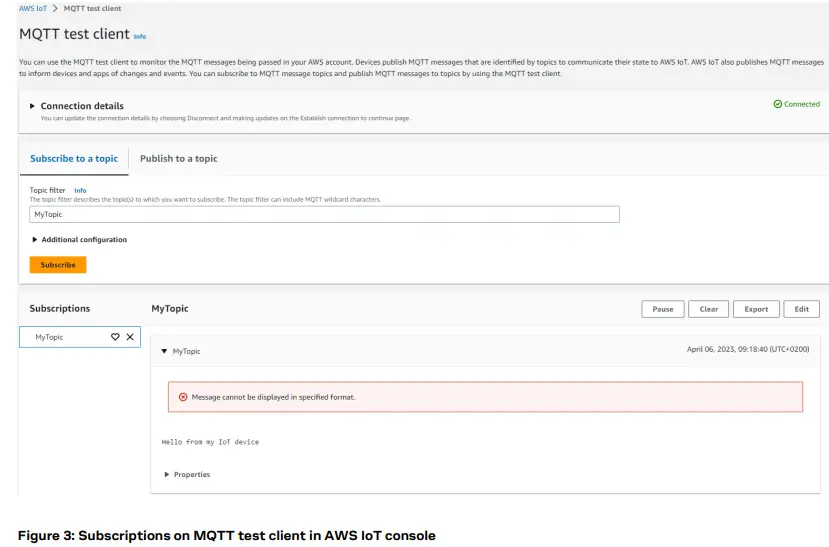The image size is (829, 547).
Task: Click the Edit button for MyTopic
Action: [801, 309]
